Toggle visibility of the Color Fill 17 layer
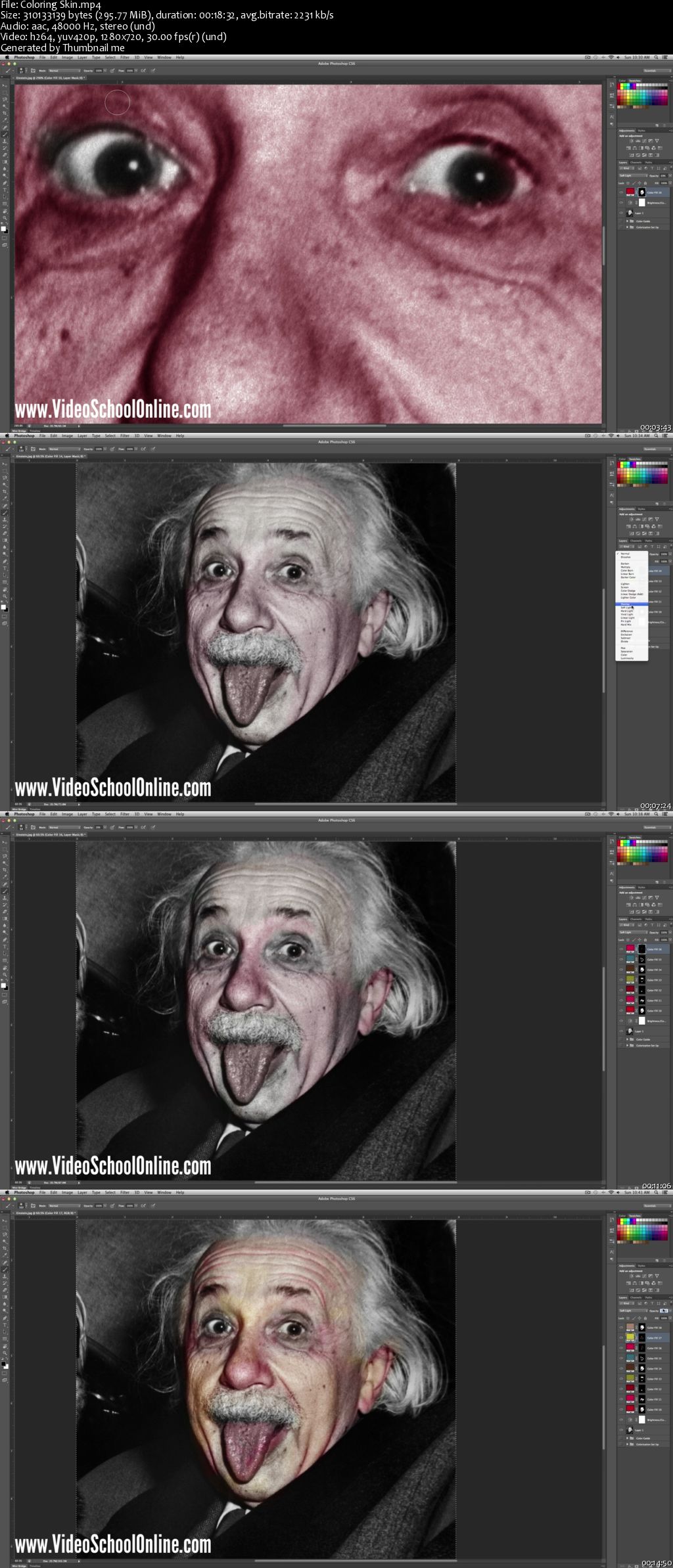 [621, 1337]
